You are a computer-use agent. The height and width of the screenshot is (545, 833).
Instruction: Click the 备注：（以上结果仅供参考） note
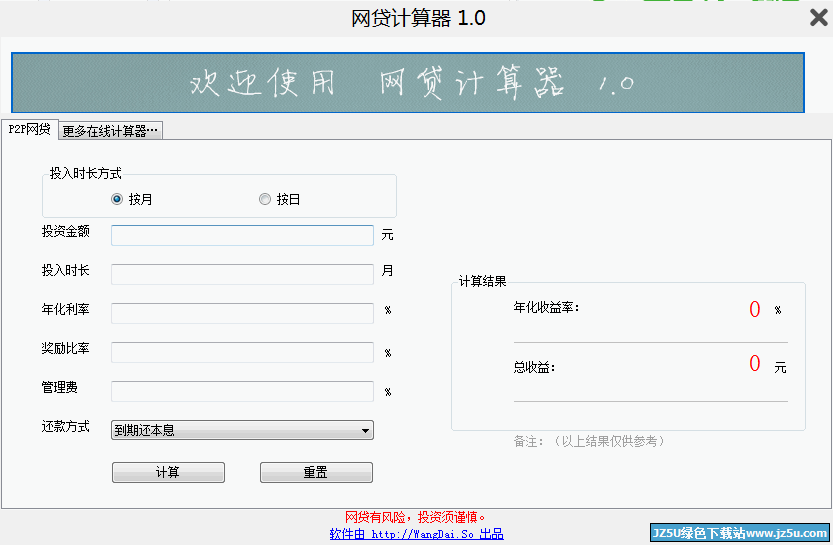click(x=589, y=441)
